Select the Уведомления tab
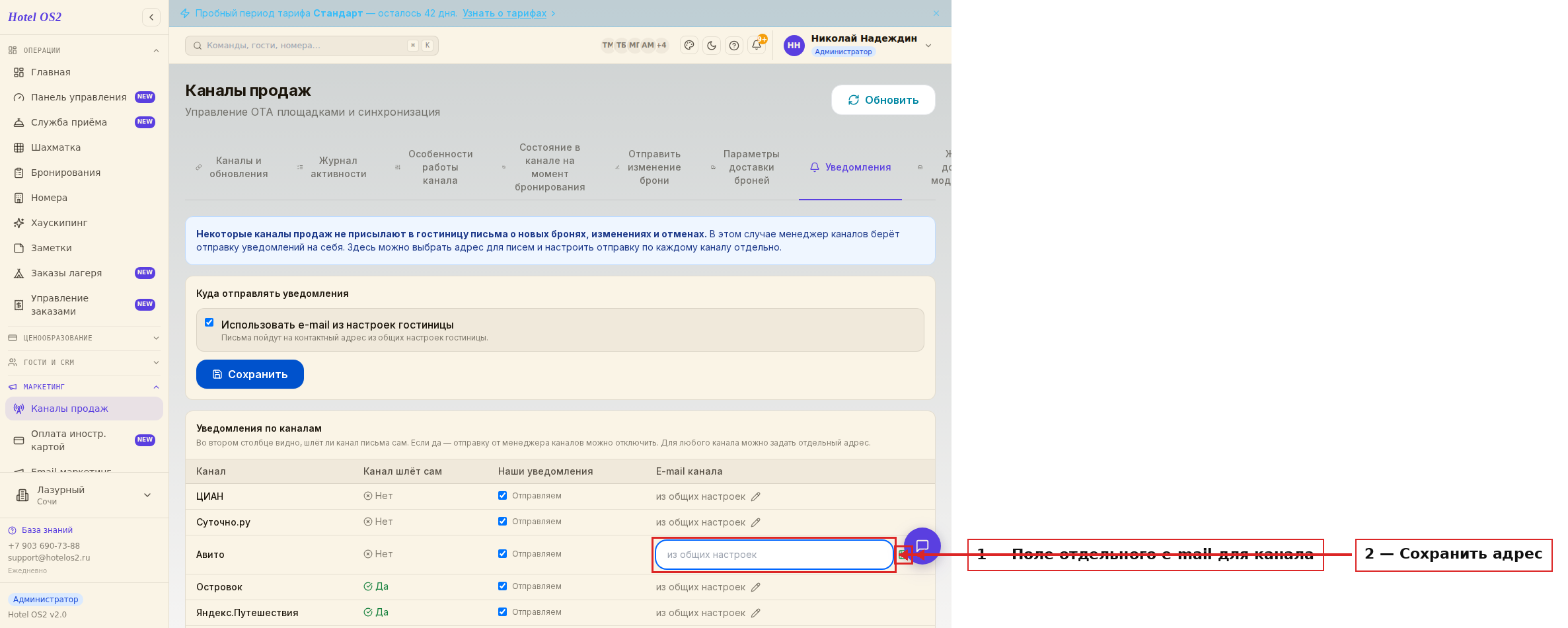The width and height of the screenshot is (1568, 628). tap(850, 167)
